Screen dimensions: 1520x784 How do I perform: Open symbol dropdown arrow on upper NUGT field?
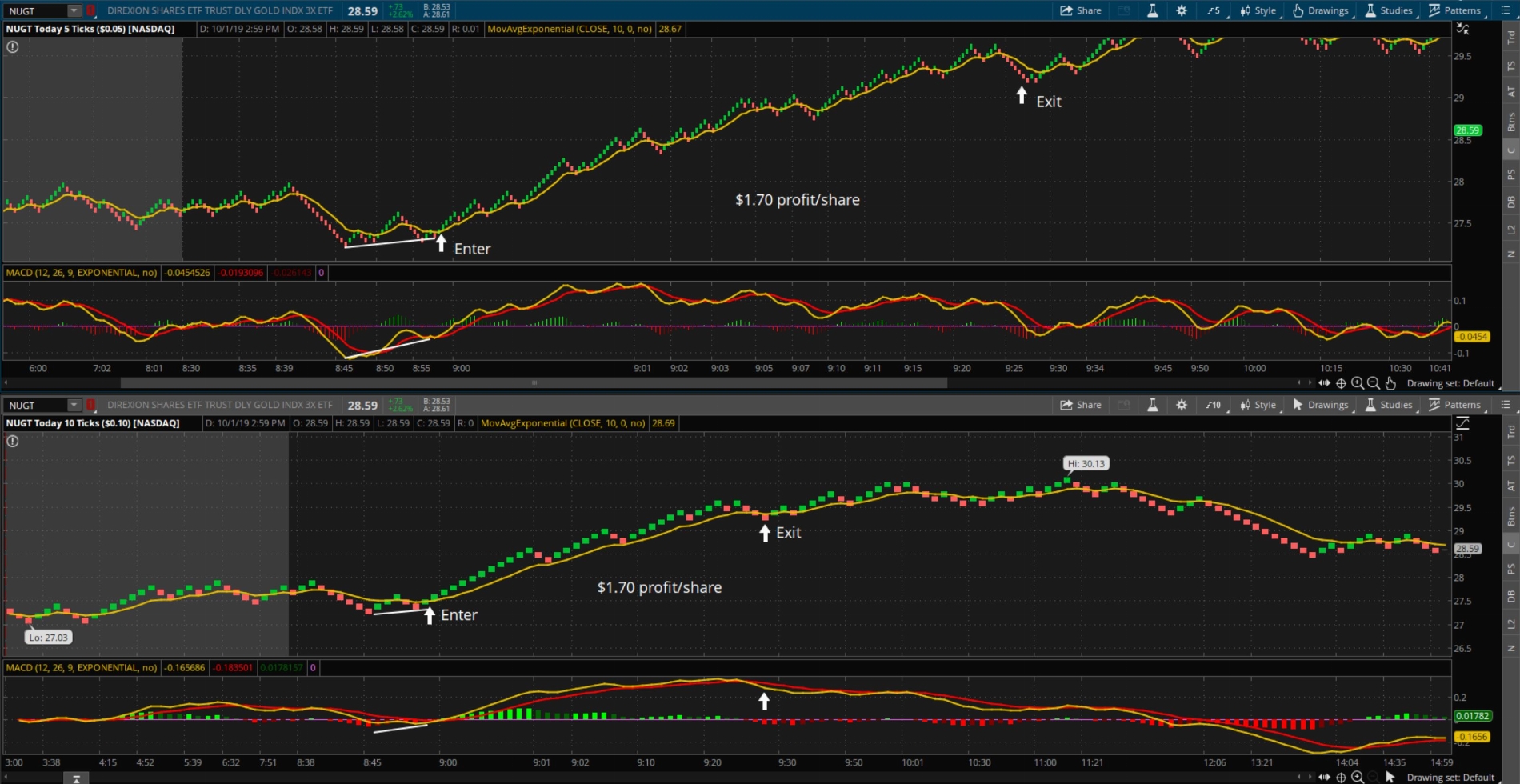click(x=74, y=10)
